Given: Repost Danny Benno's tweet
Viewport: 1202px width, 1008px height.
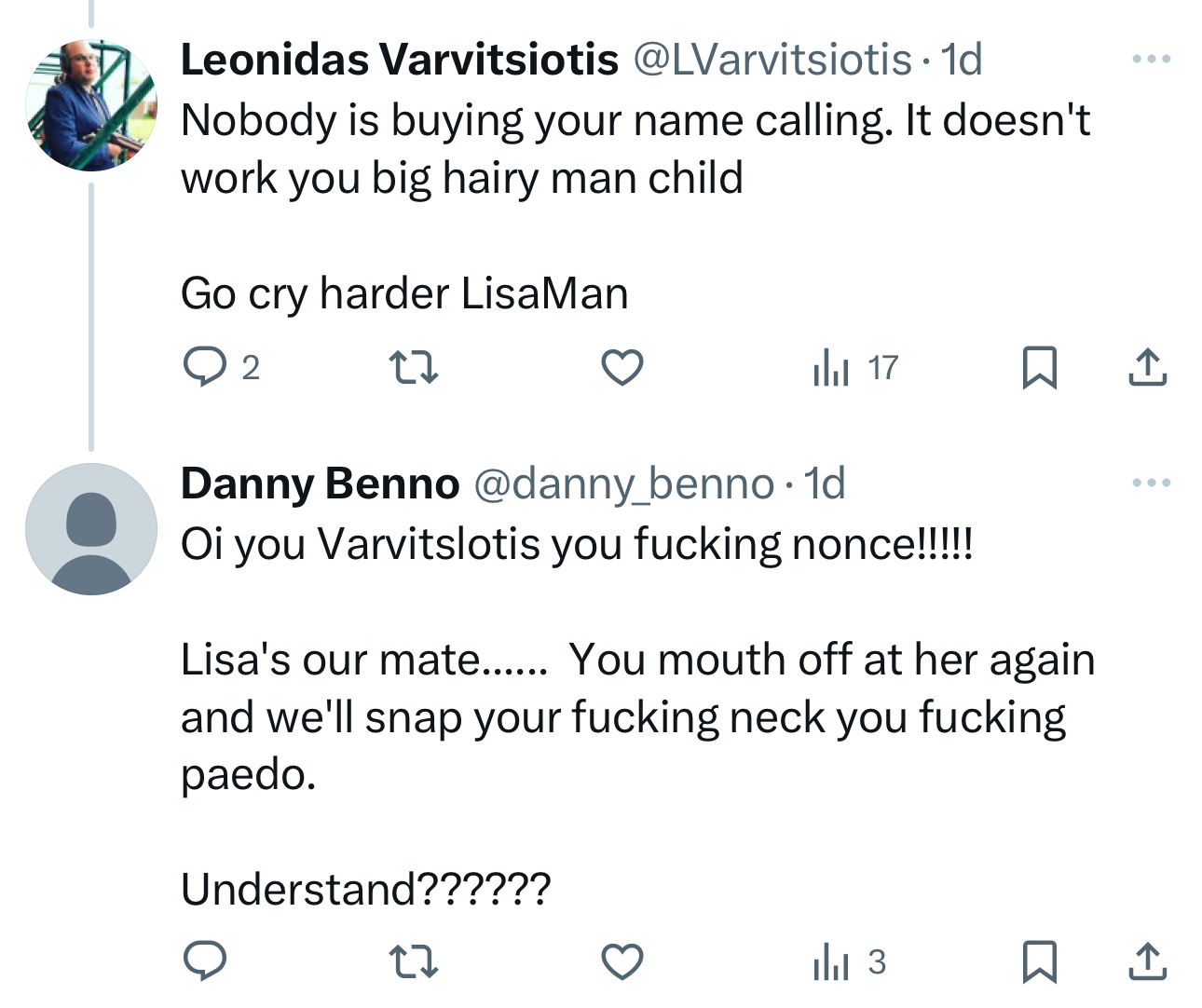Looking at the screenshot, I should (413, 961).
